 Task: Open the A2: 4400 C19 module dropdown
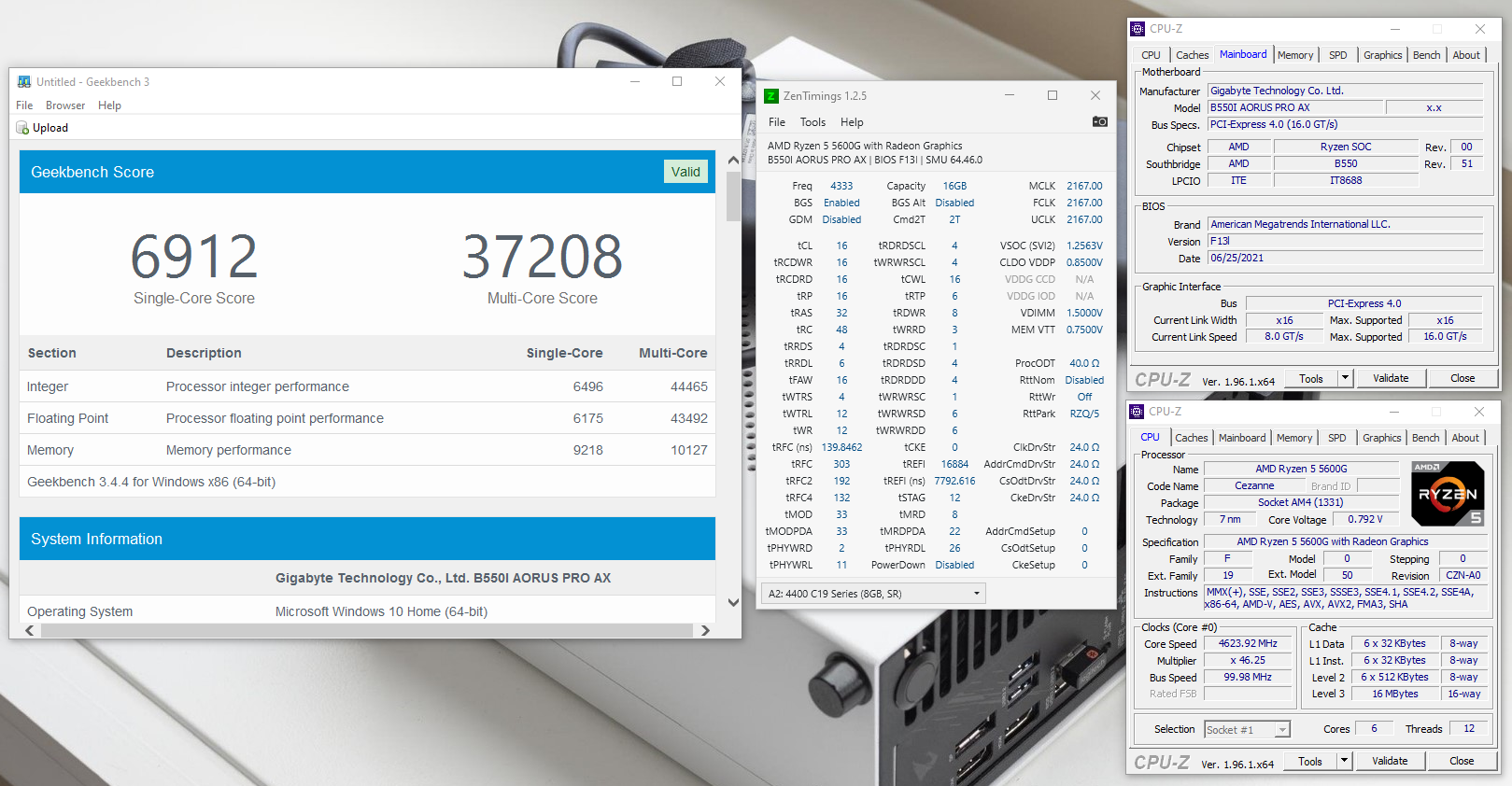pos(873,594)
